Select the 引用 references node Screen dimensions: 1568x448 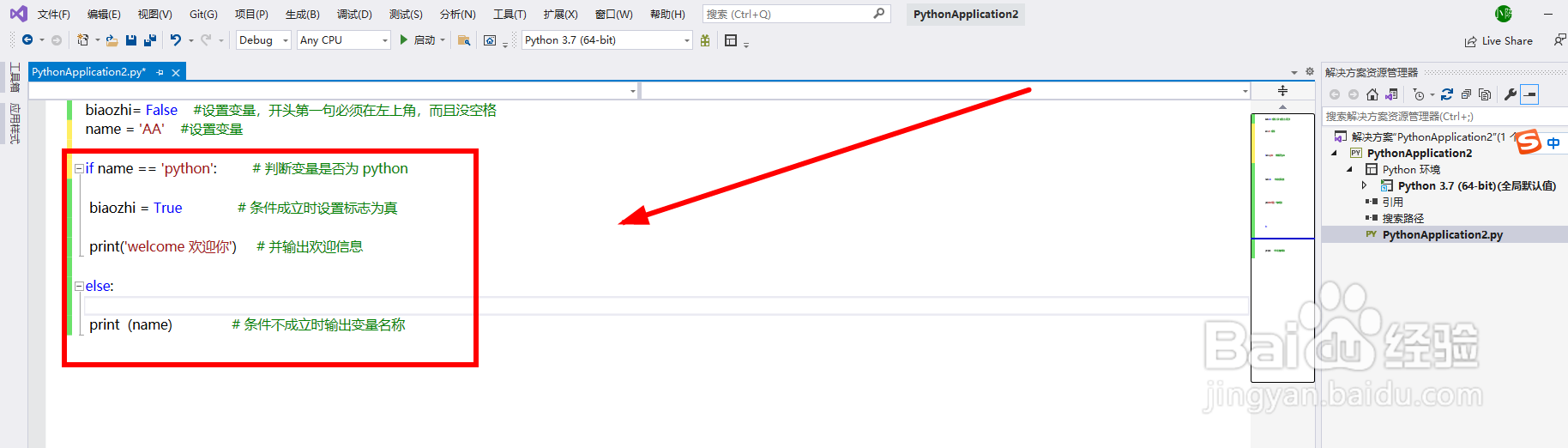1393,202
